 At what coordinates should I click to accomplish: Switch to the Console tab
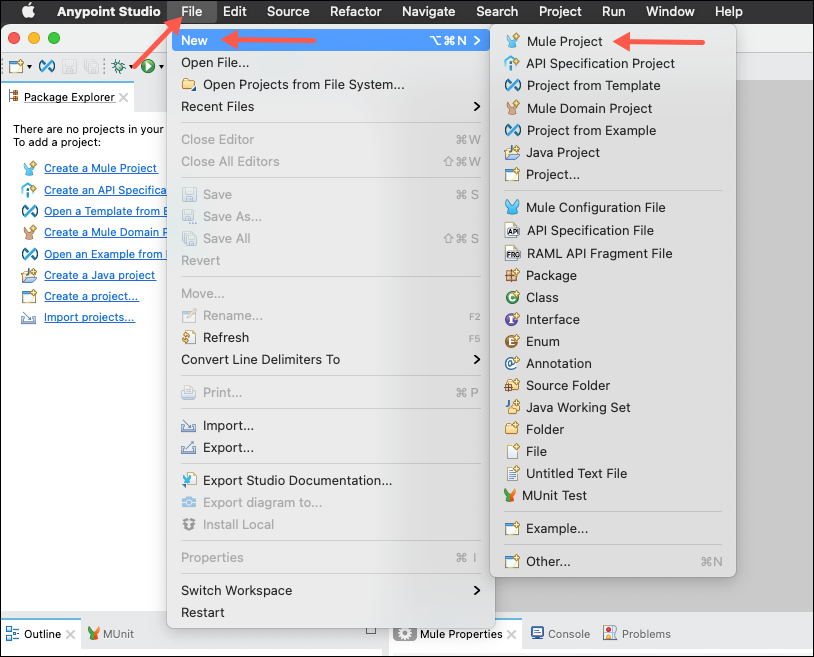(560, 634)
